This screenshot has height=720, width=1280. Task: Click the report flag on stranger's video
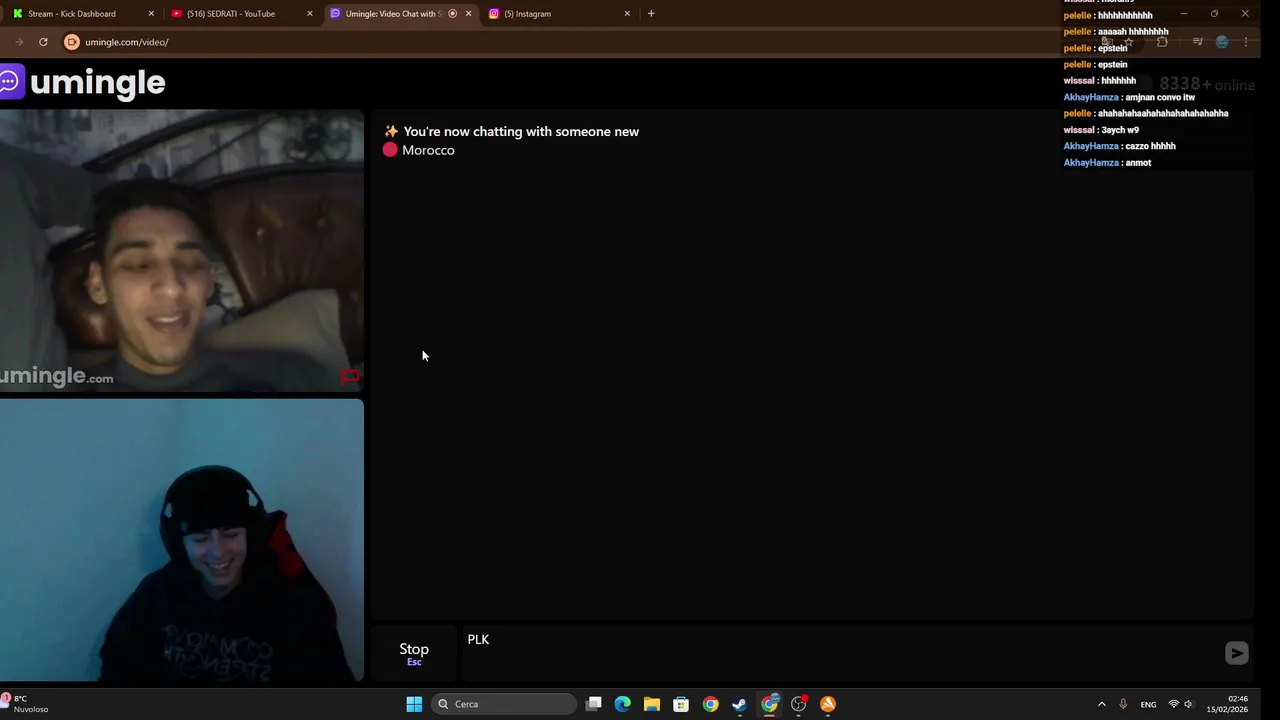(350, 377)
